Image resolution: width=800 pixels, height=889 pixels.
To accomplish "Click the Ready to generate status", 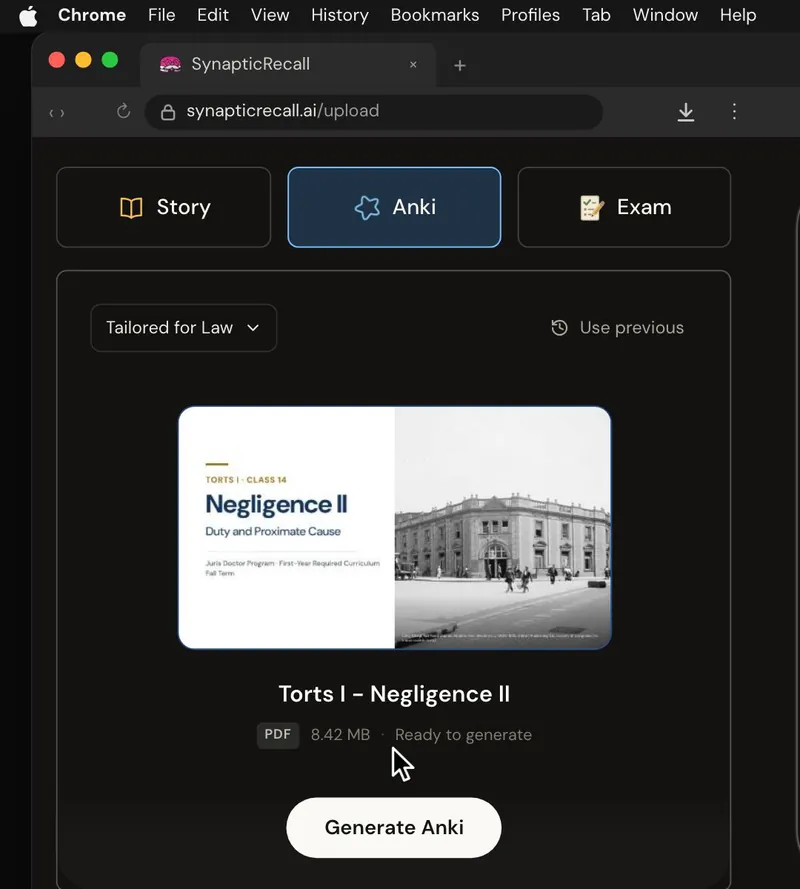I will [x=463, y=735].
